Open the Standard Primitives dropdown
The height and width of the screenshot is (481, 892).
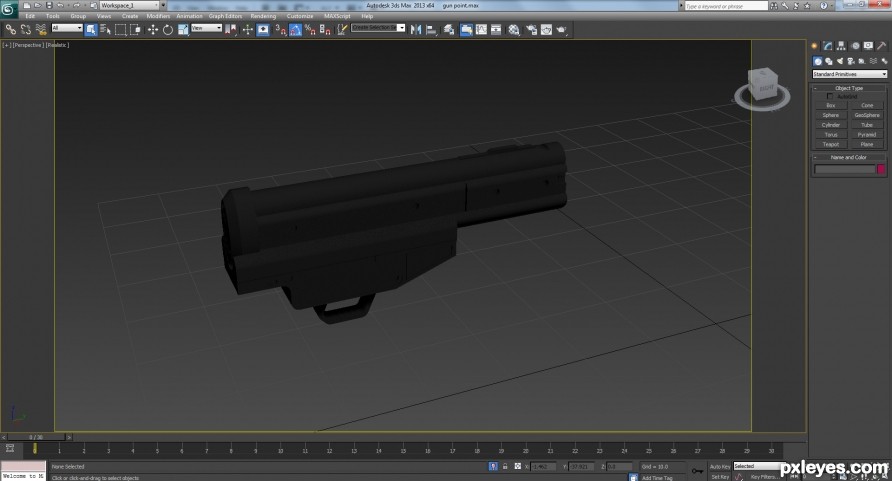click(x=849, y=74)
